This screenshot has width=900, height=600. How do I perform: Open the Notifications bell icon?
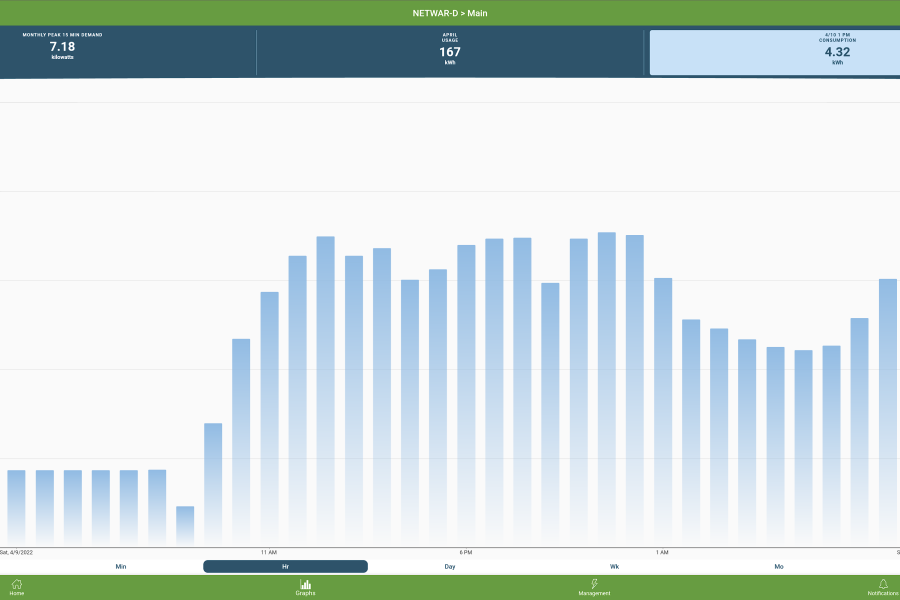pos(883,587)
